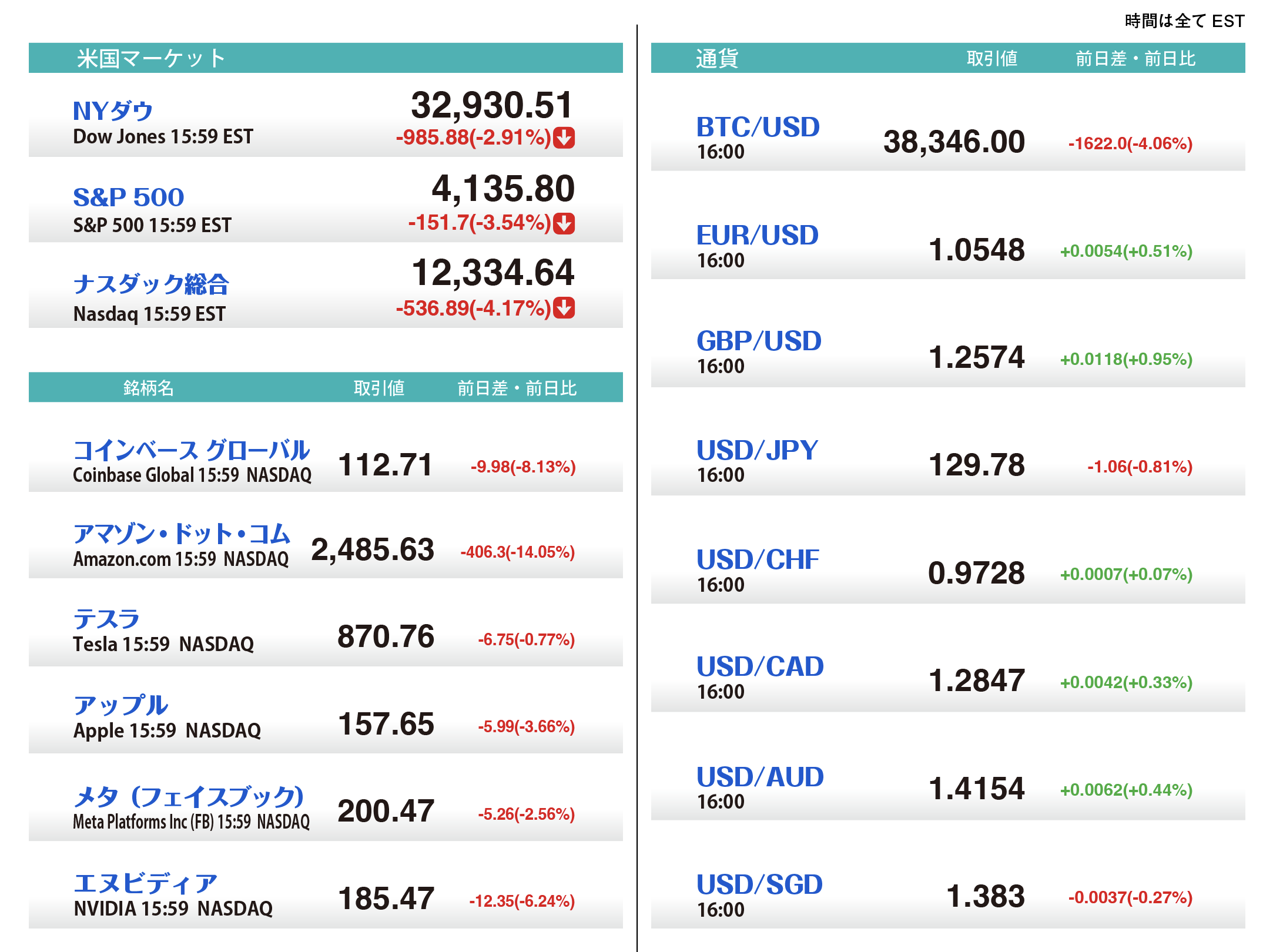Click the red down arrow beside Nasdaq change
1273x952 pixels.
pyautogui.click(x=564, y=307)
